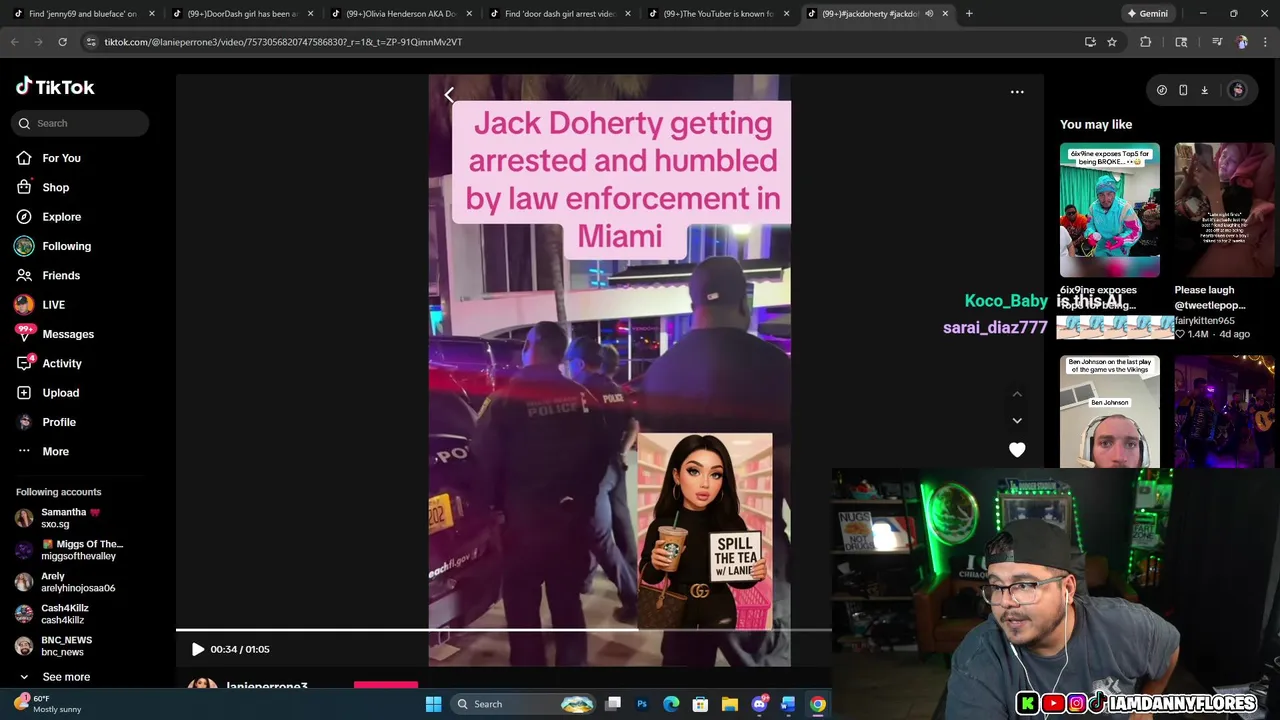1280x720 pixels.
Task: Switch to 'Olivia Henderson AKA' tab
Action: (400, 14)
